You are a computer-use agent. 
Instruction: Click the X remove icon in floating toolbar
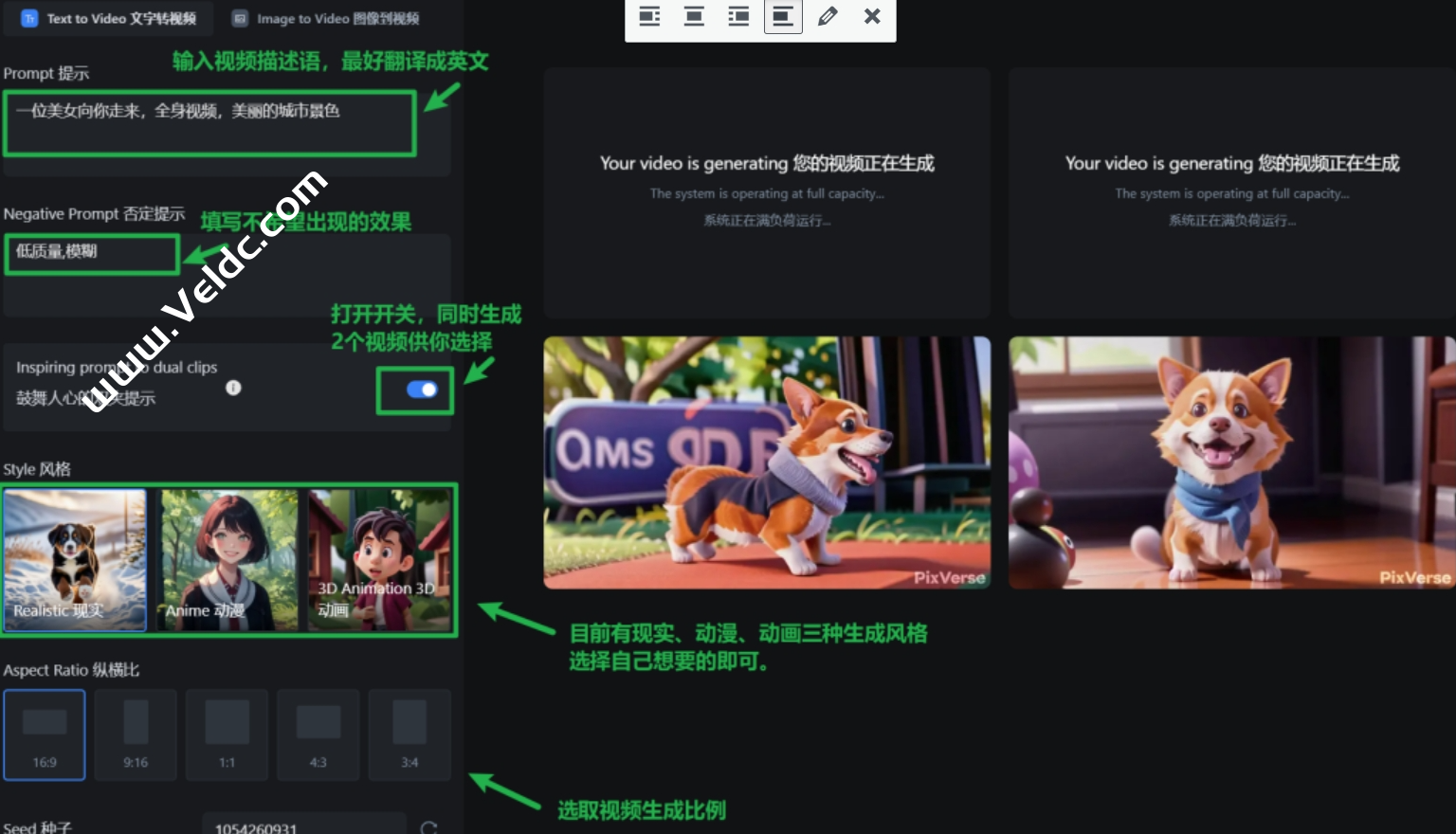(x=872, y=16)
